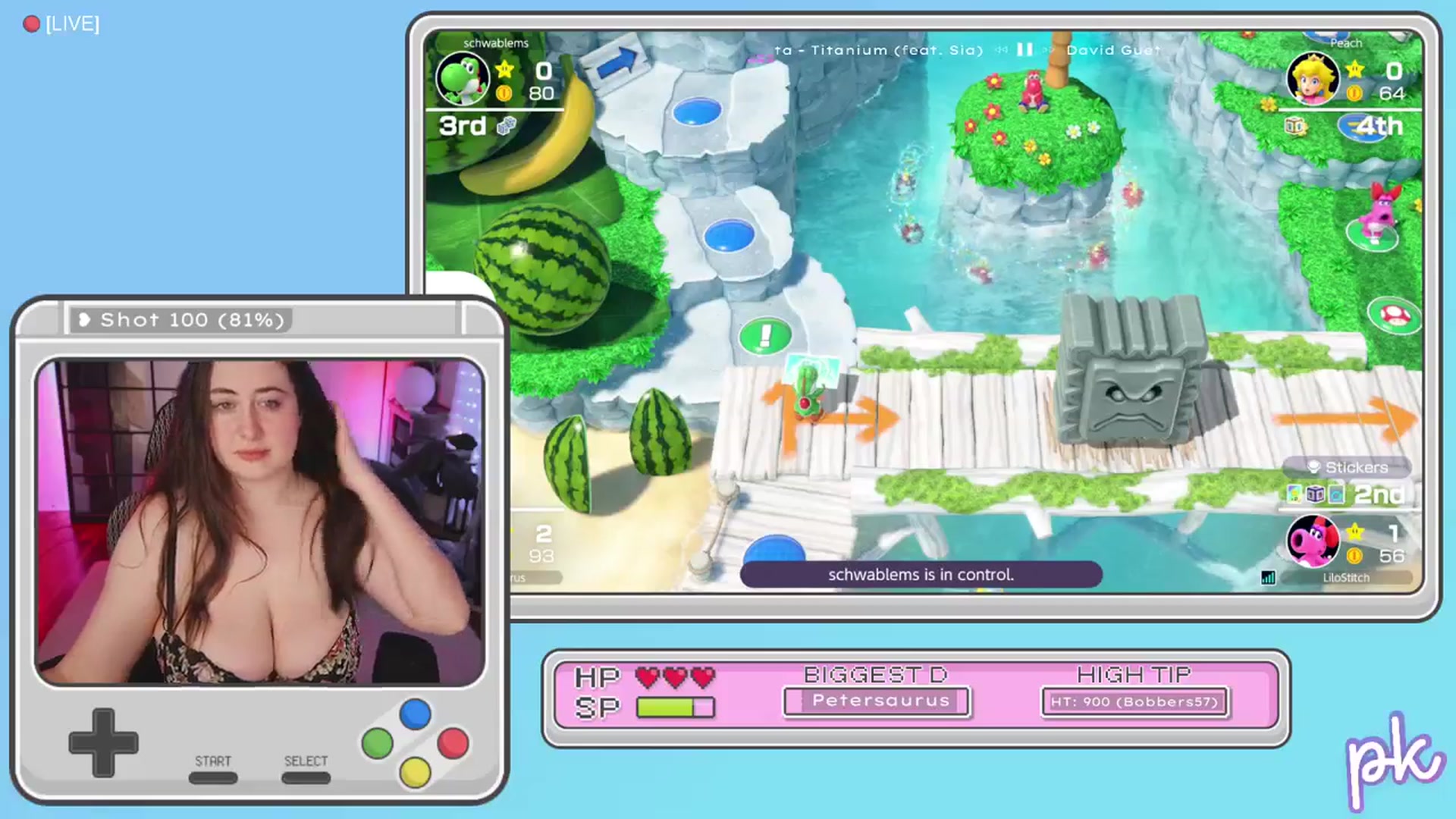1456x819 pixels.
Task: Click the 'schwablems is in control' banner
Action: (921, 575)
